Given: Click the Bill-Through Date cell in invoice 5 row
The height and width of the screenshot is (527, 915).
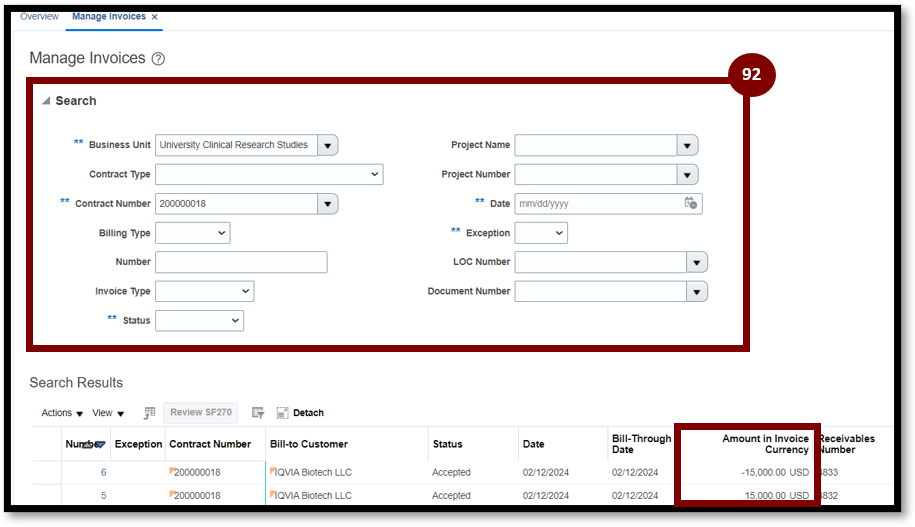Looking at the screenshot, I should 635,496.
